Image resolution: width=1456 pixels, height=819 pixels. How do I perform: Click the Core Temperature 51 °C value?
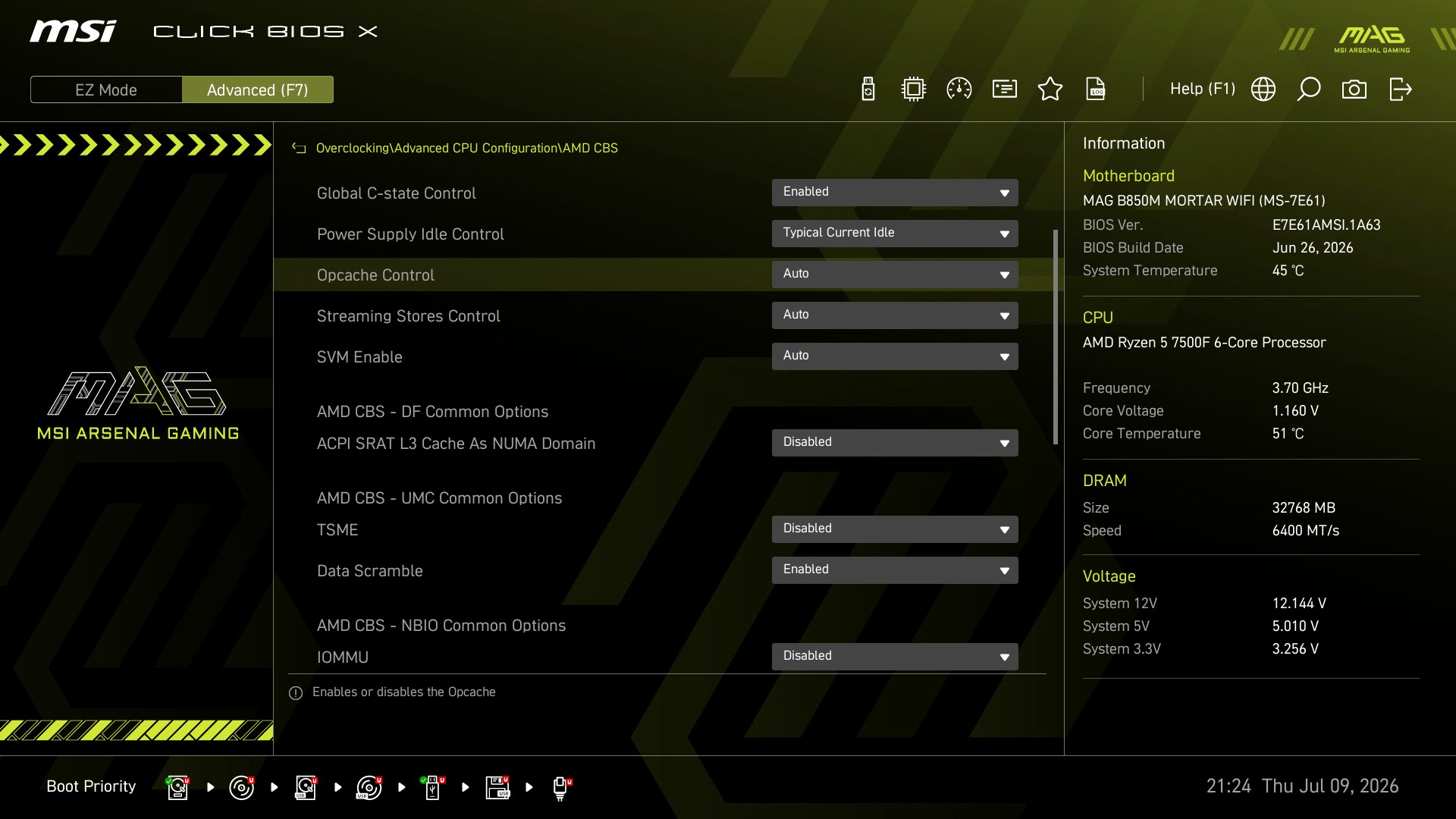point(1288,434)
